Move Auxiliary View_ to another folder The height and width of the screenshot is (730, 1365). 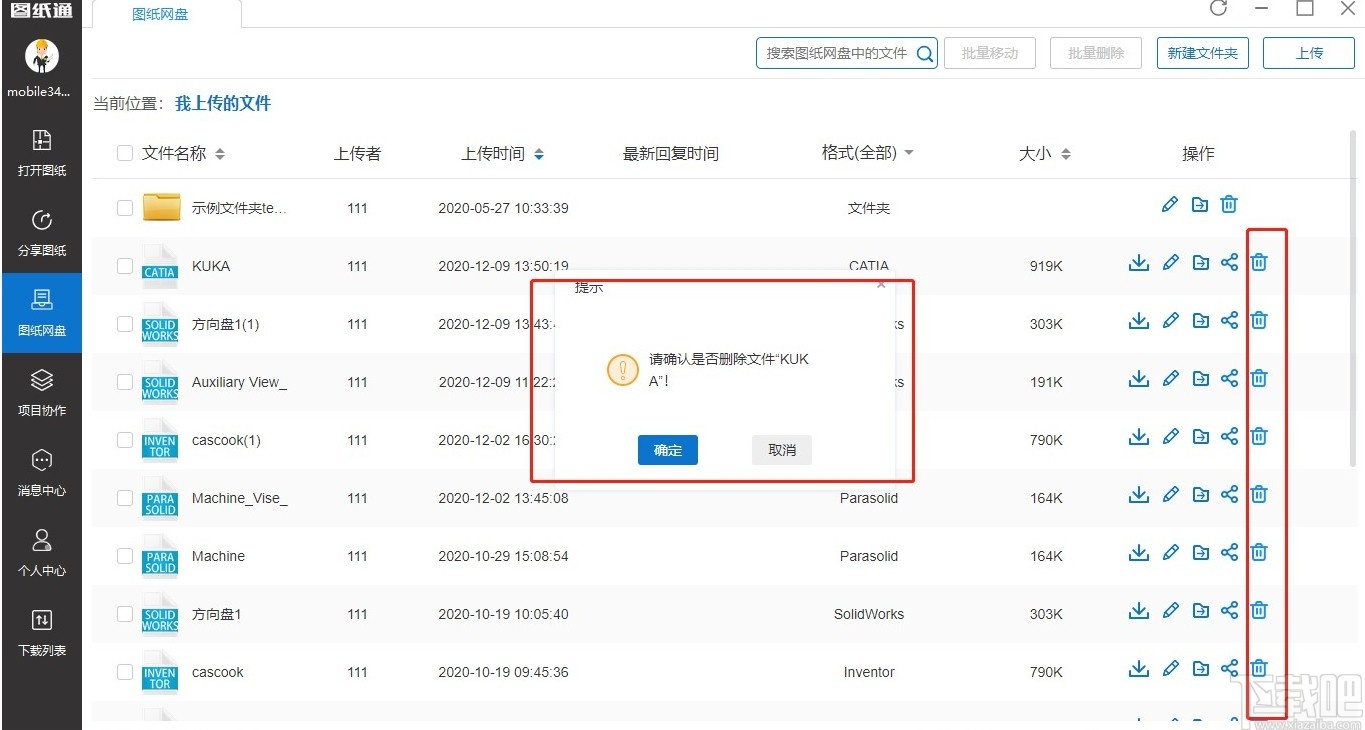click(1199, 378)
